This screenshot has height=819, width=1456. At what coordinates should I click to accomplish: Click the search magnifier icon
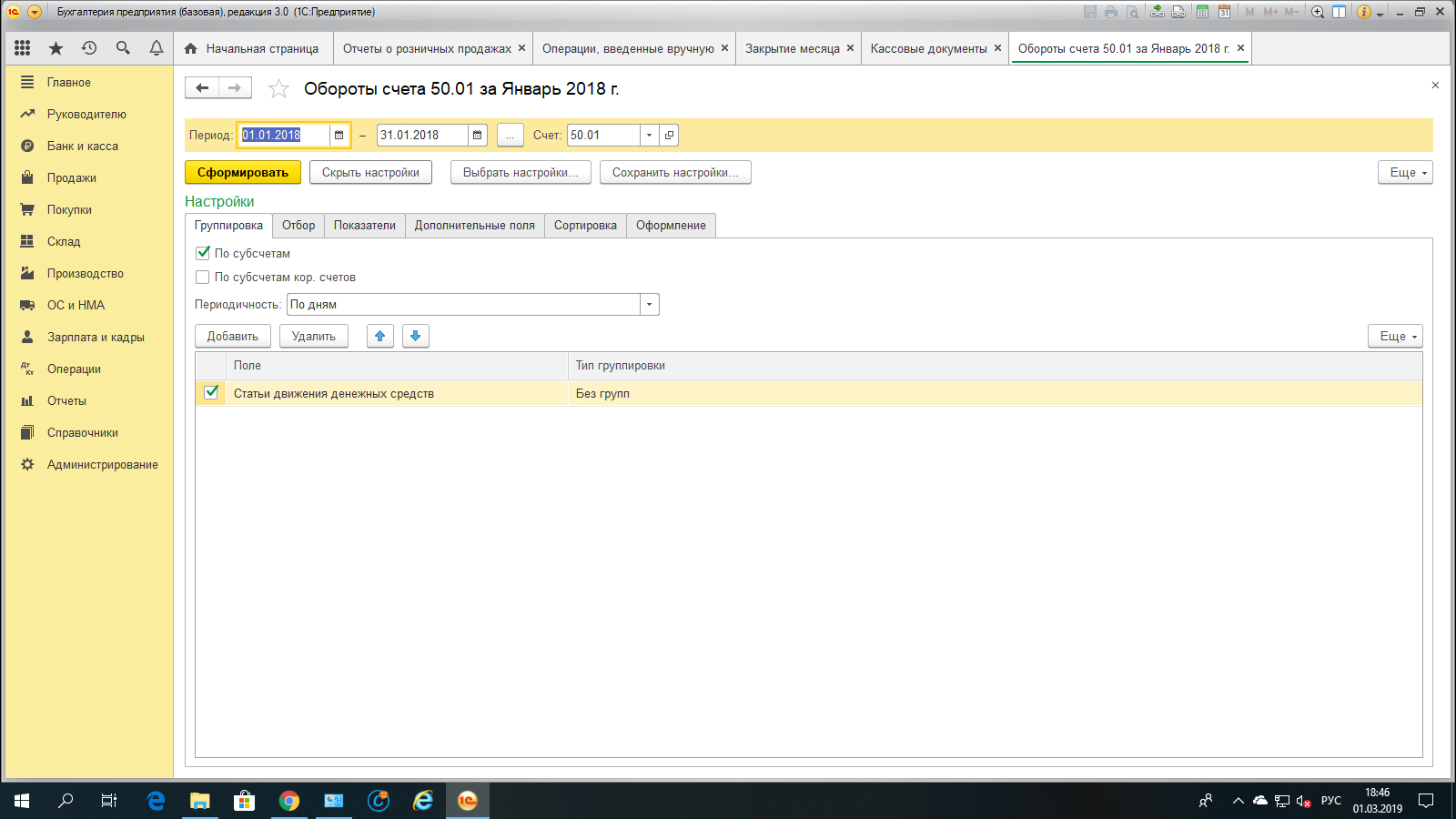(x=123, y=48)
